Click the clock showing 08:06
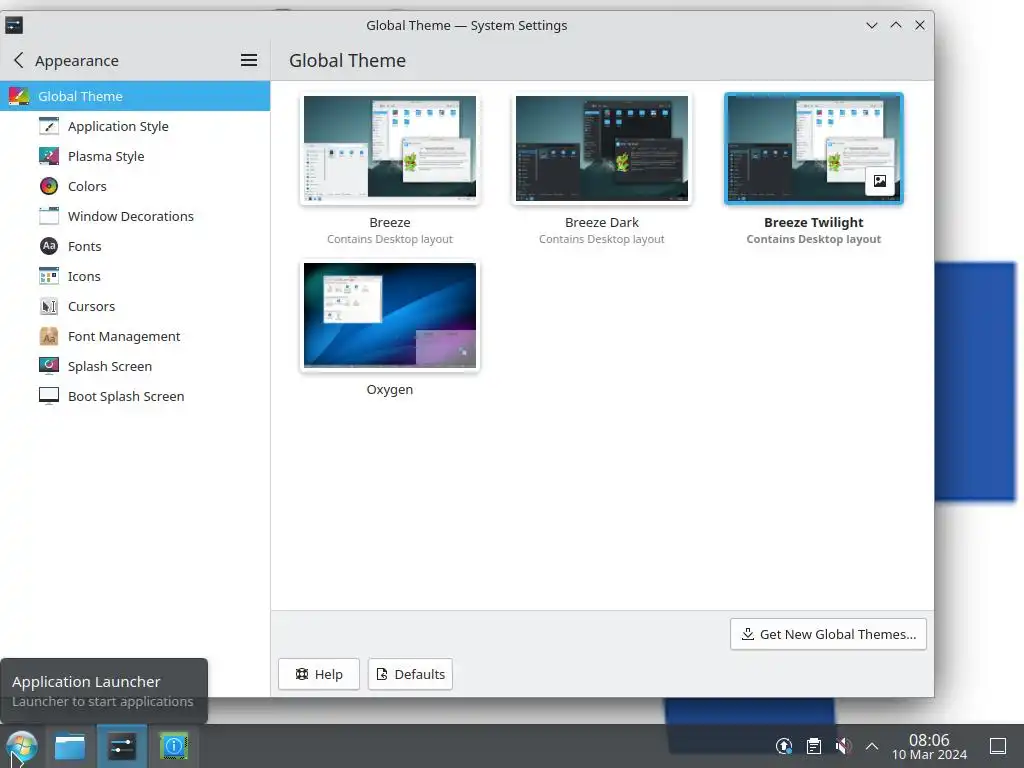This screenshot has width=1024, height=768. 929,739
